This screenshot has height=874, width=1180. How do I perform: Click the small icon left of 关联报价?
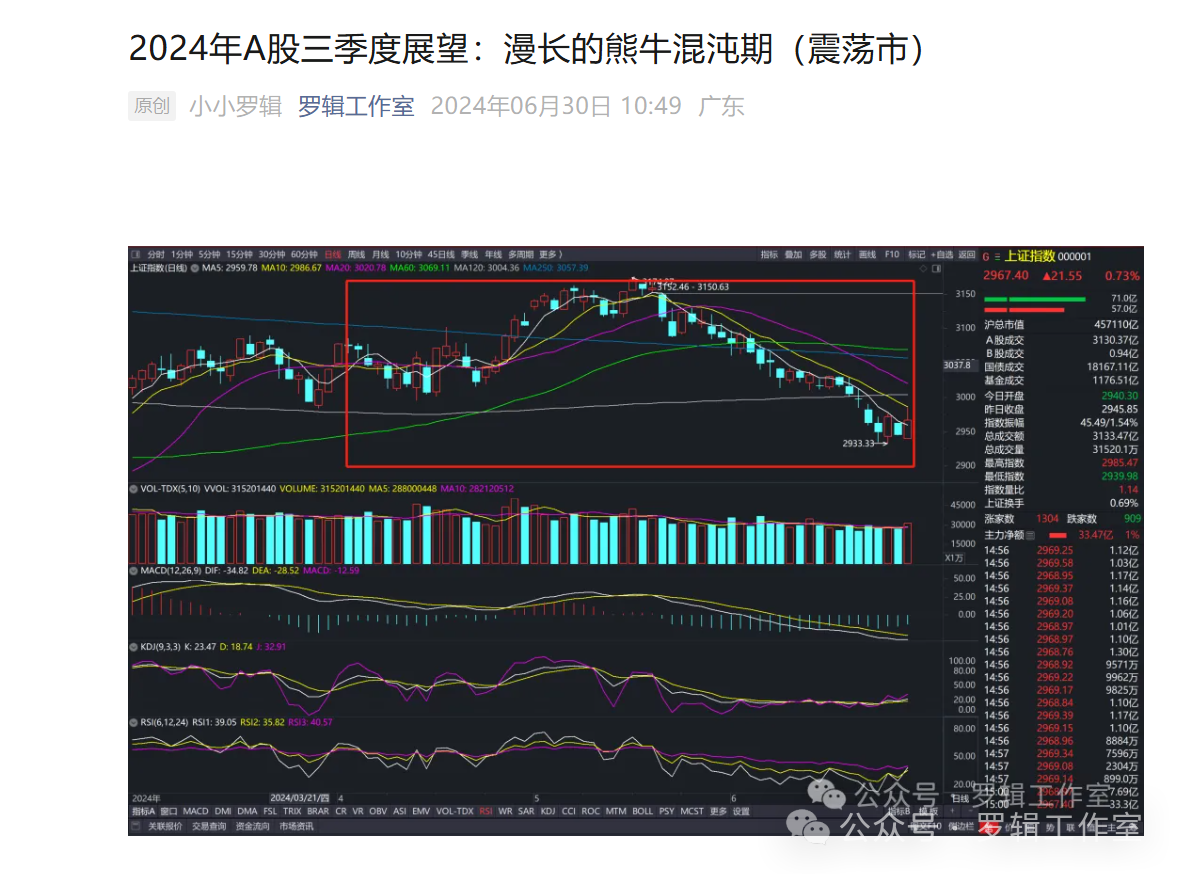point(135,827)
